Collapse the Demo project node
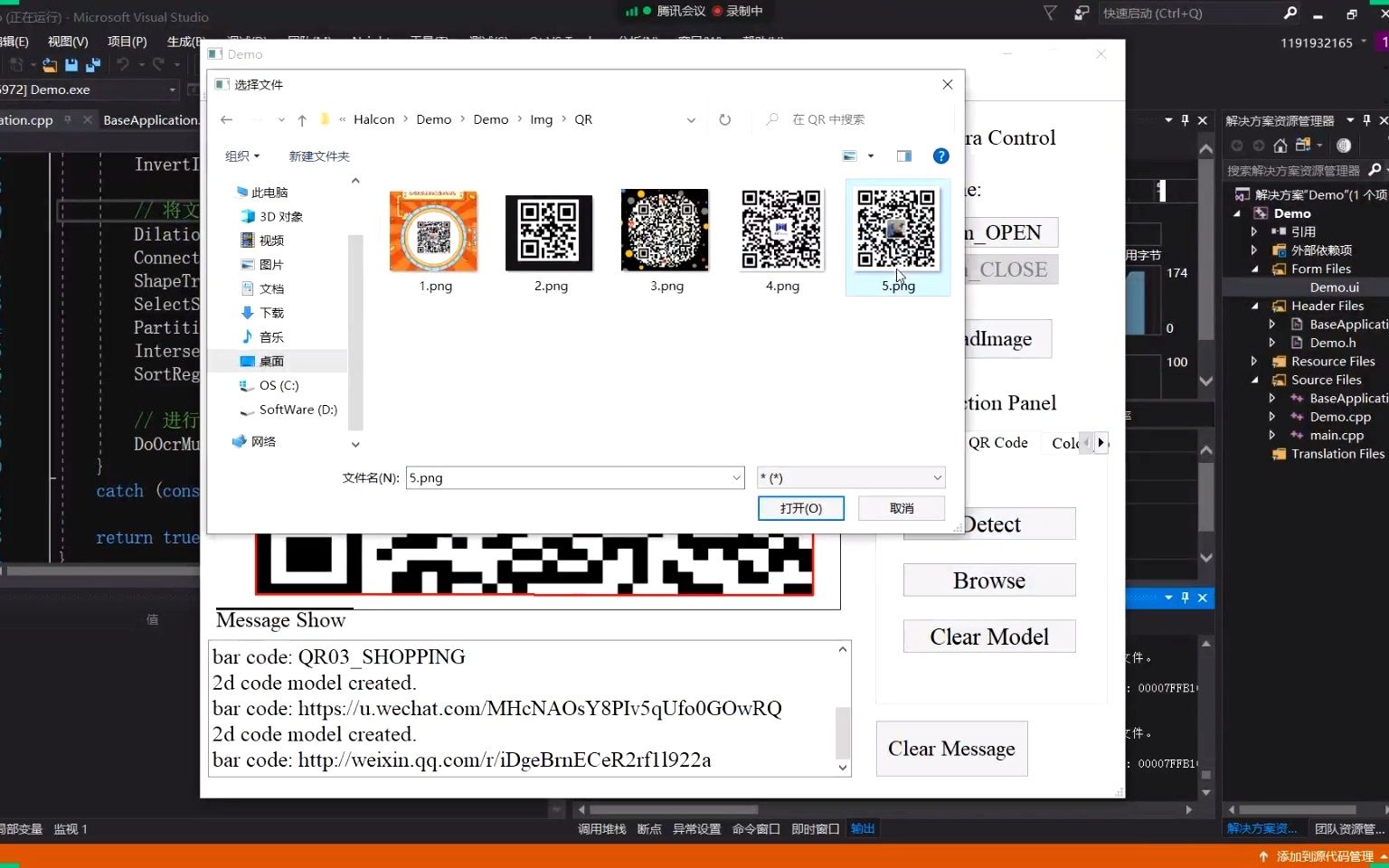Viewport: 1389px width, 868px height. click(1237, 213)
